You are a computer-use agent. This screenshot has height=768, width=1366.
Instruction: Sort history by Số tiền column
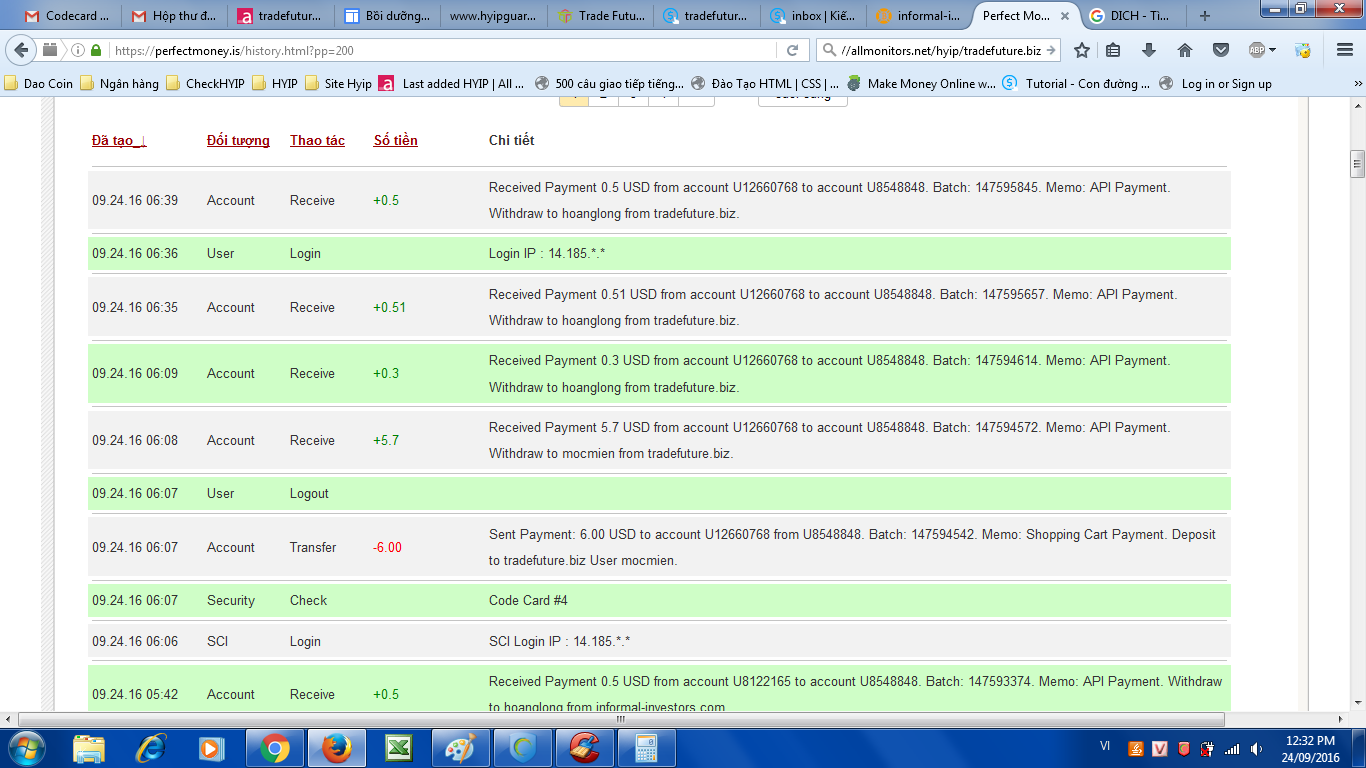coord(396,141)
